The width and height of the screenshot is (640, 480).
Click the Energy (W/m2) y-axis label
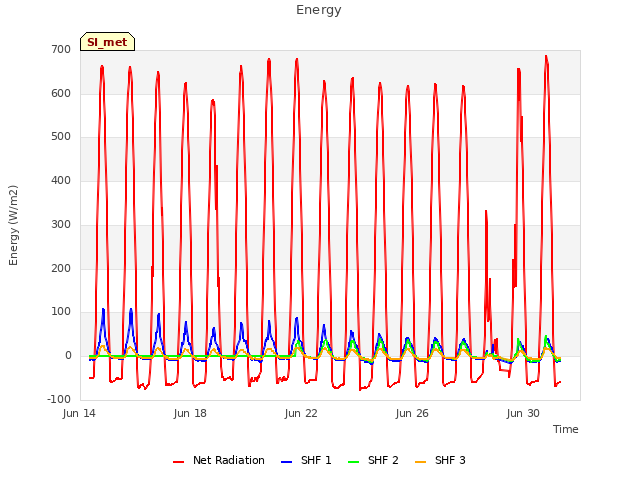pos(13,225)
